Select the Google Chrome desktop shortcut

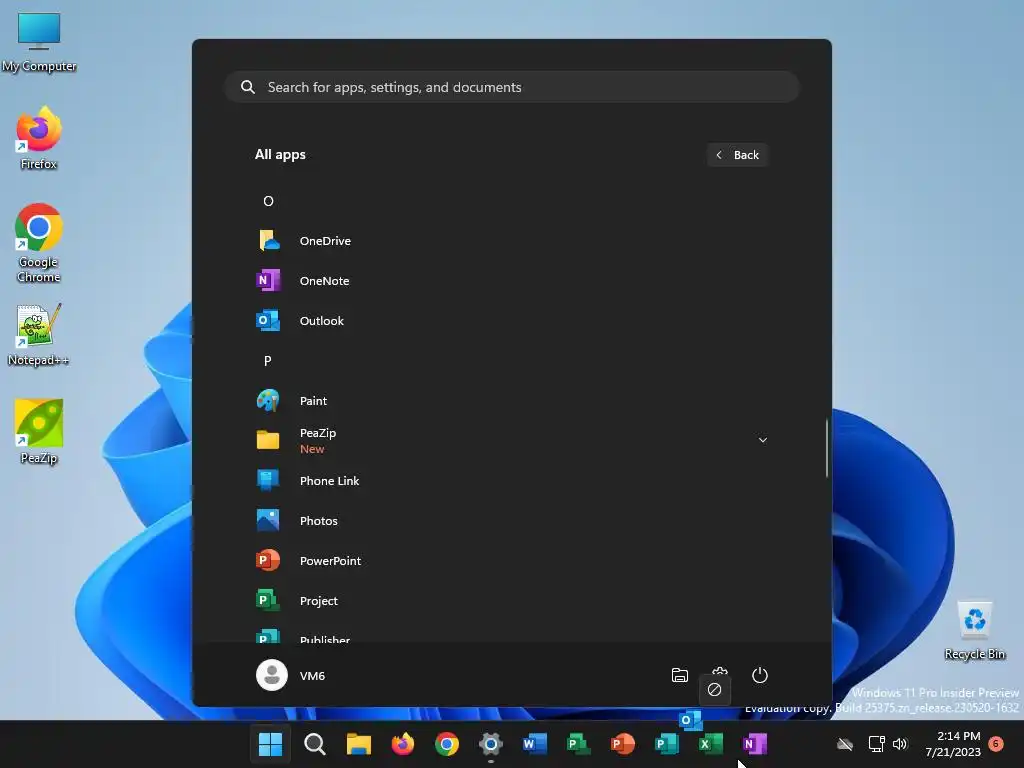39,243
